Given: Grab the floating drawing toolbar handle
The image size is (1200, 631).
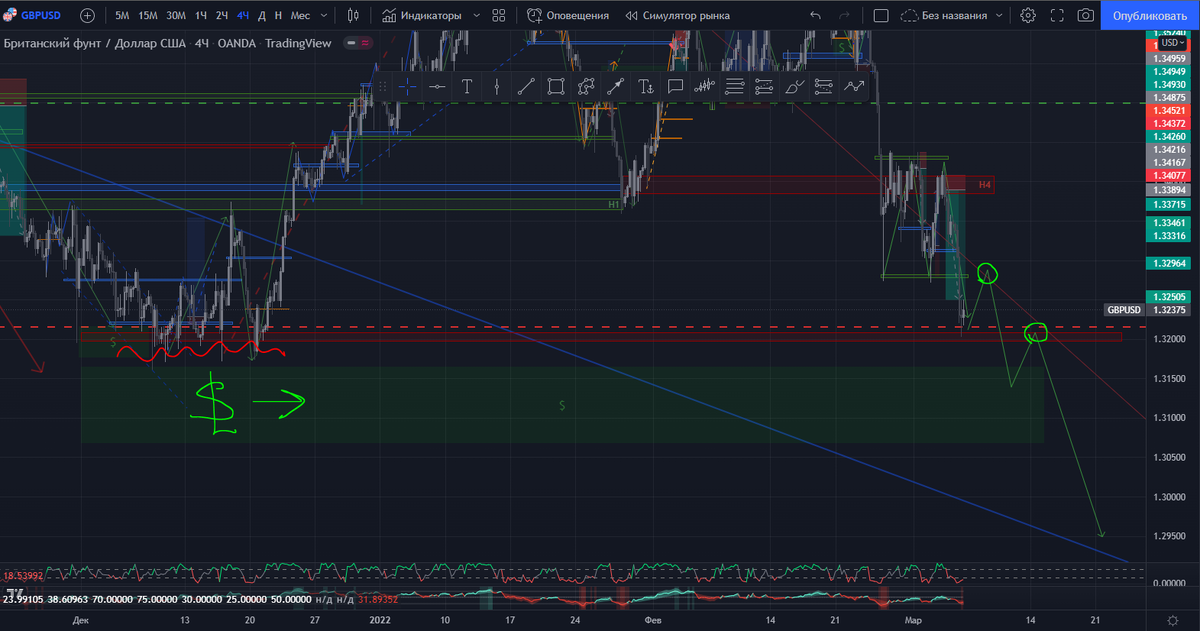Looking at the screenshot, I should click(x=384, y=87).
